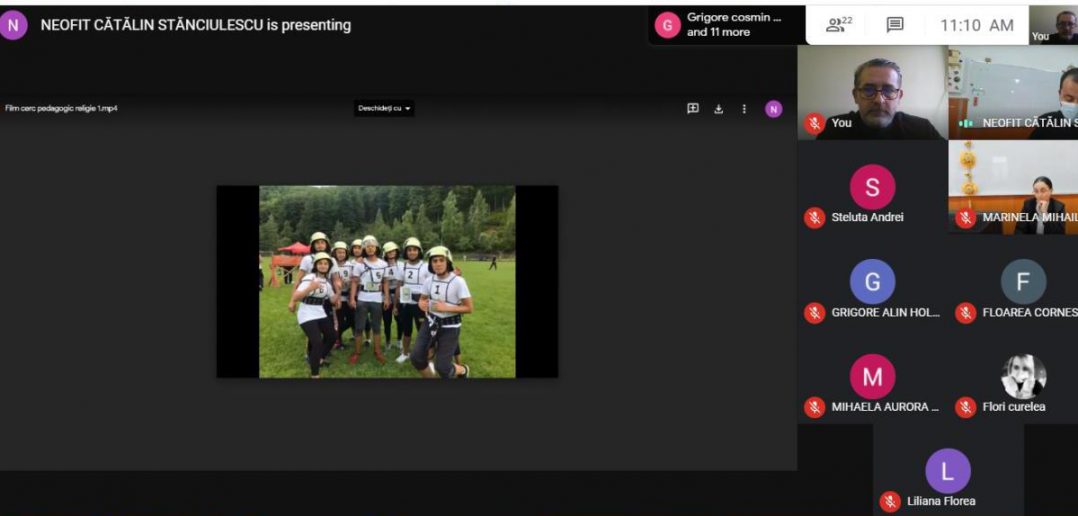
Task: Select the GRIGORE ALIN participant tile
Action: click(x=872, y=288)
